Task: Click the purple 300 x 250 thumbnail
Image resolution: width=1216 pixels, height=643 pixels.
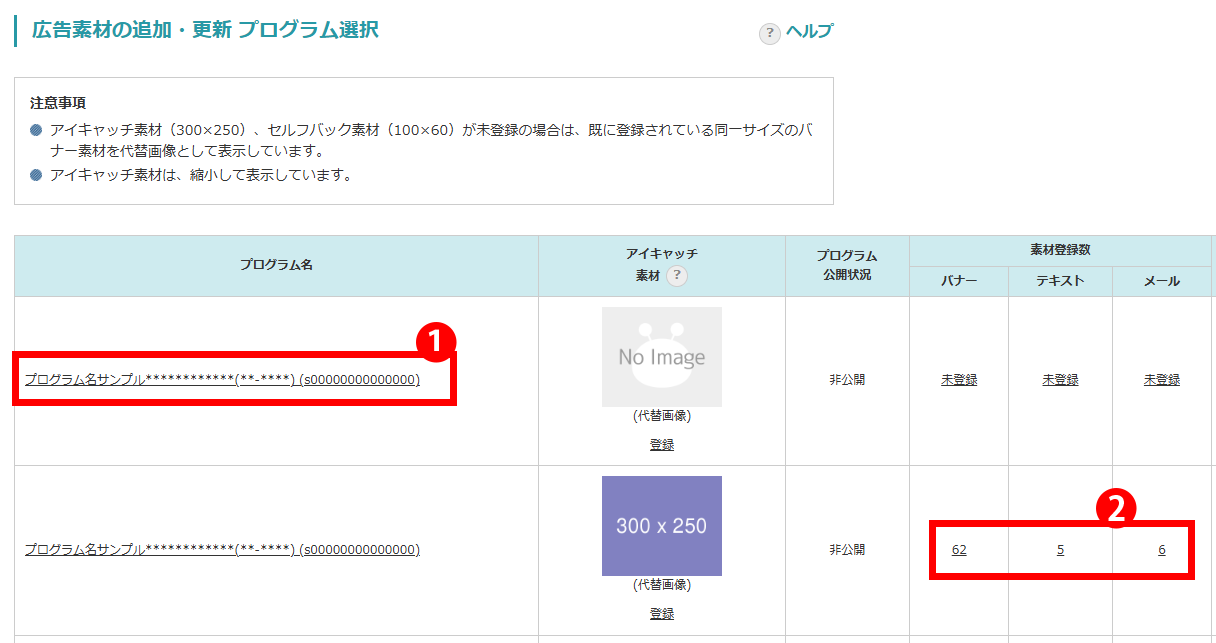Action: tap(661, 526)
